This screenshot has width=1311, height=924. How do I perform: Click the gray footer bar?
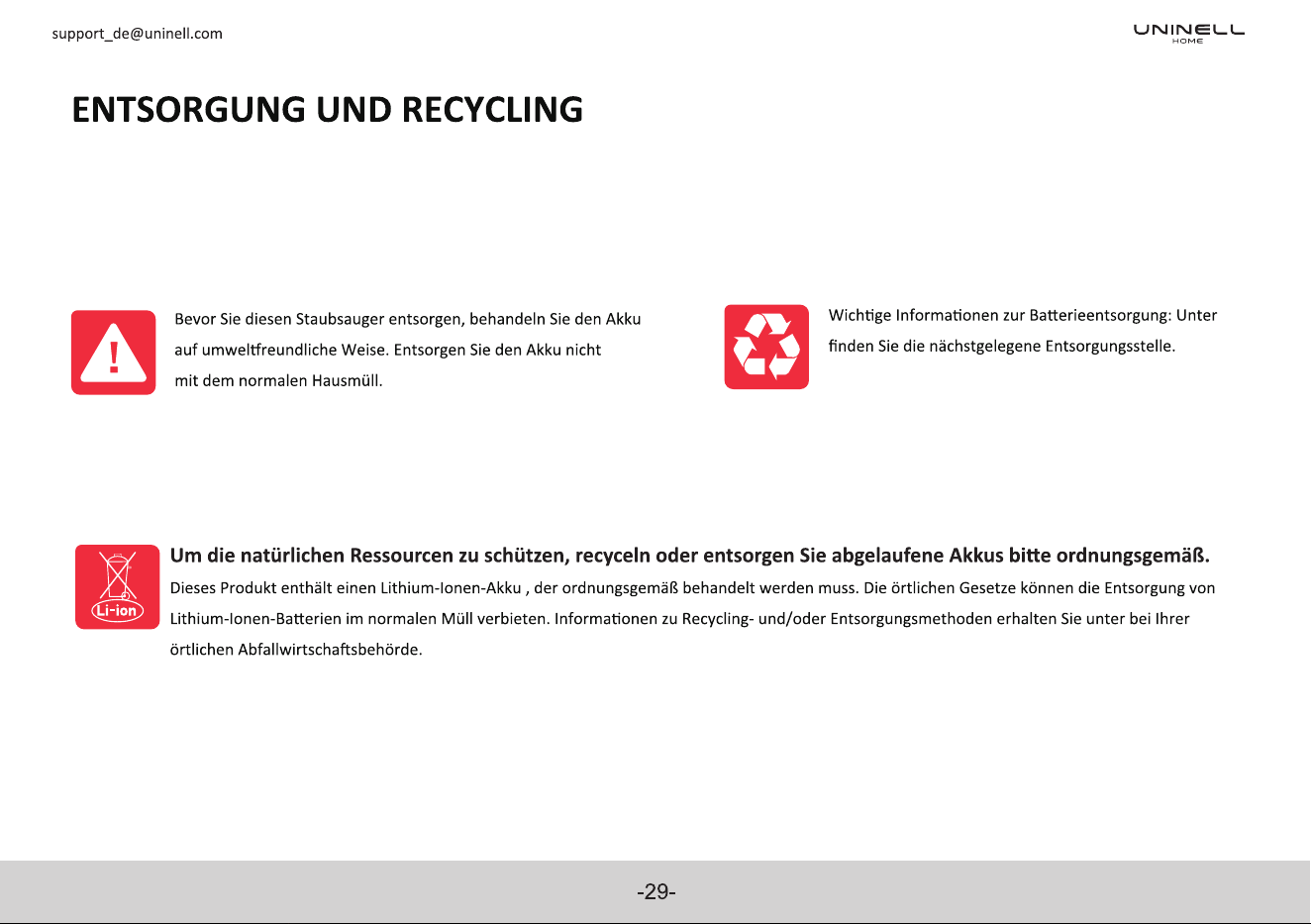655,891
